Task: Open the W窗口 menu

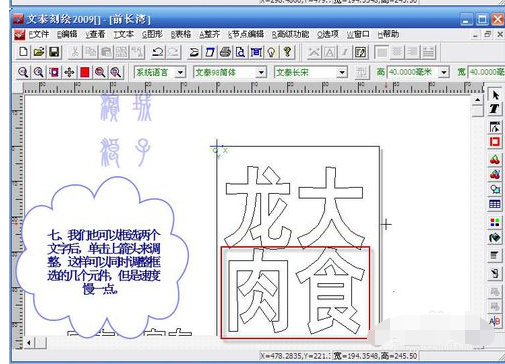Action: click(358, 34)
